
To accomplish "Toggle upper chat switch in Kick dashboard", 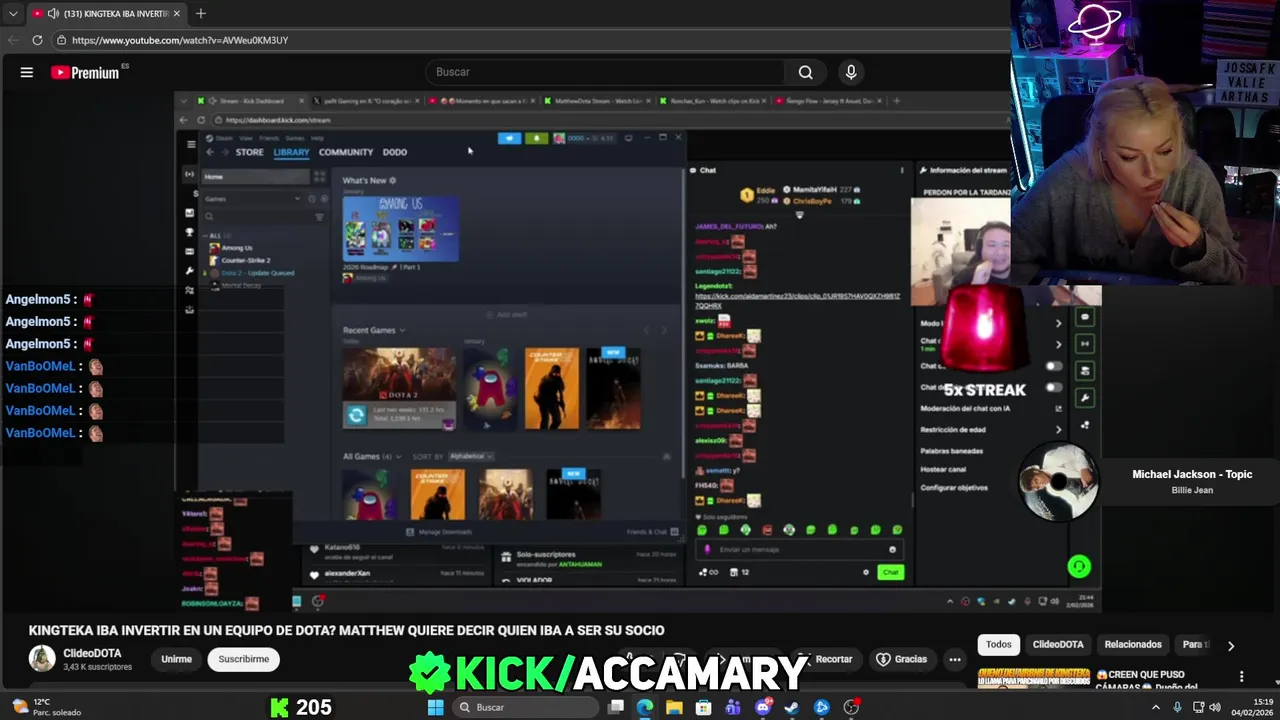I will click(x=1053, y=366).
